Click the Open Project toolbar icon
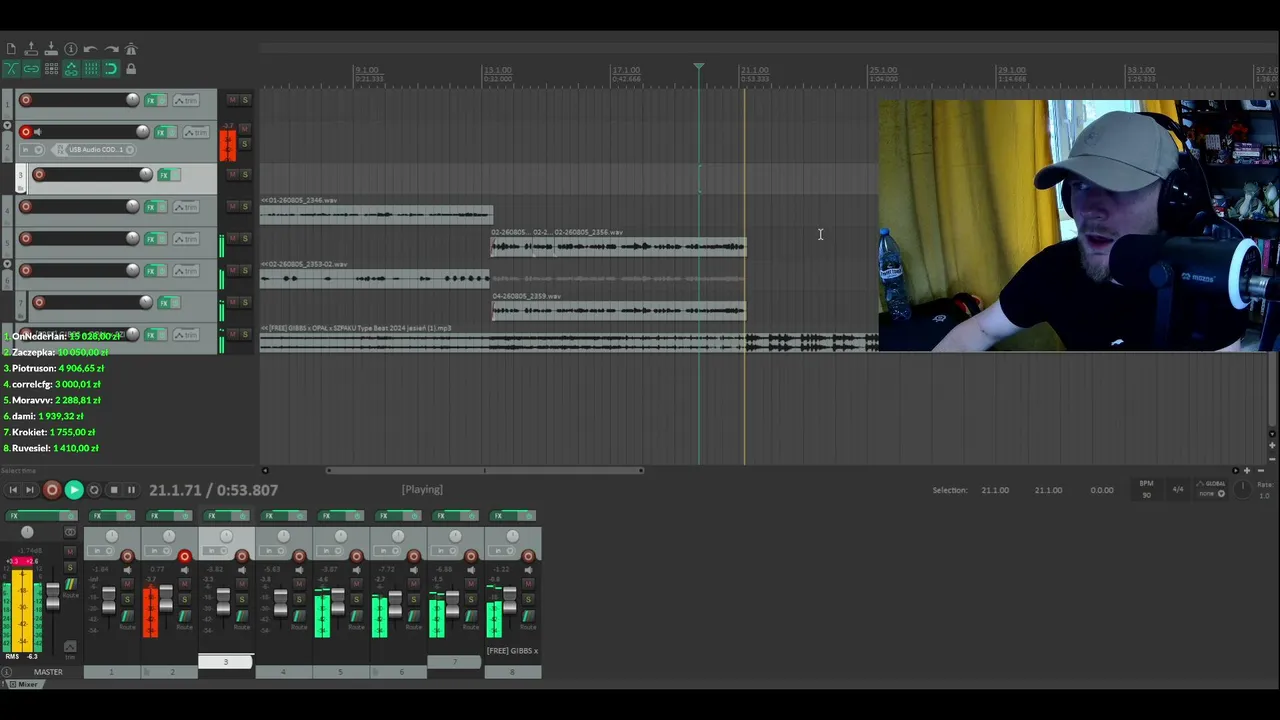The height and width of the screenshot is (720, 1280). pos(30,49)
